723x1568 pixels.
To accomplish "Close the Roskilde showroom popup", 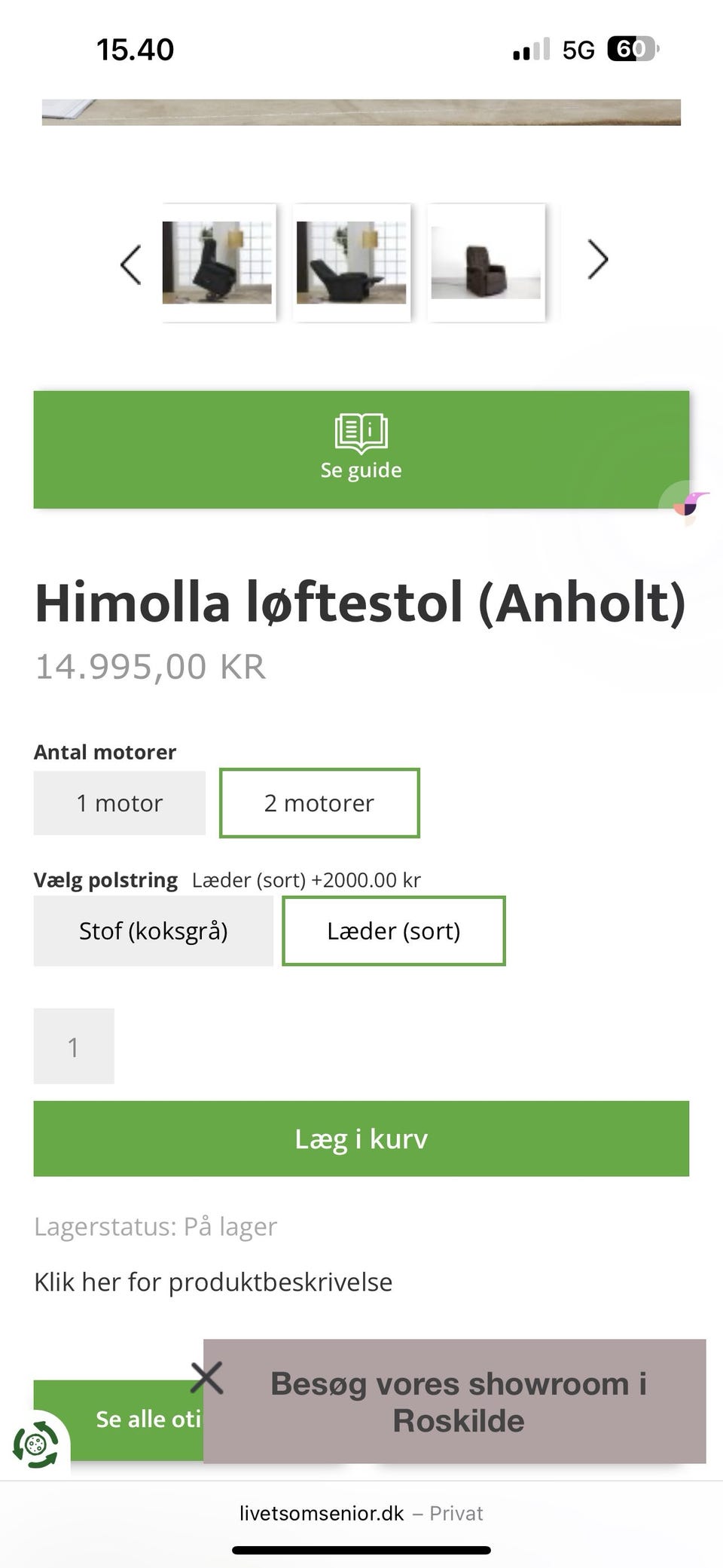I will 207,1377.
